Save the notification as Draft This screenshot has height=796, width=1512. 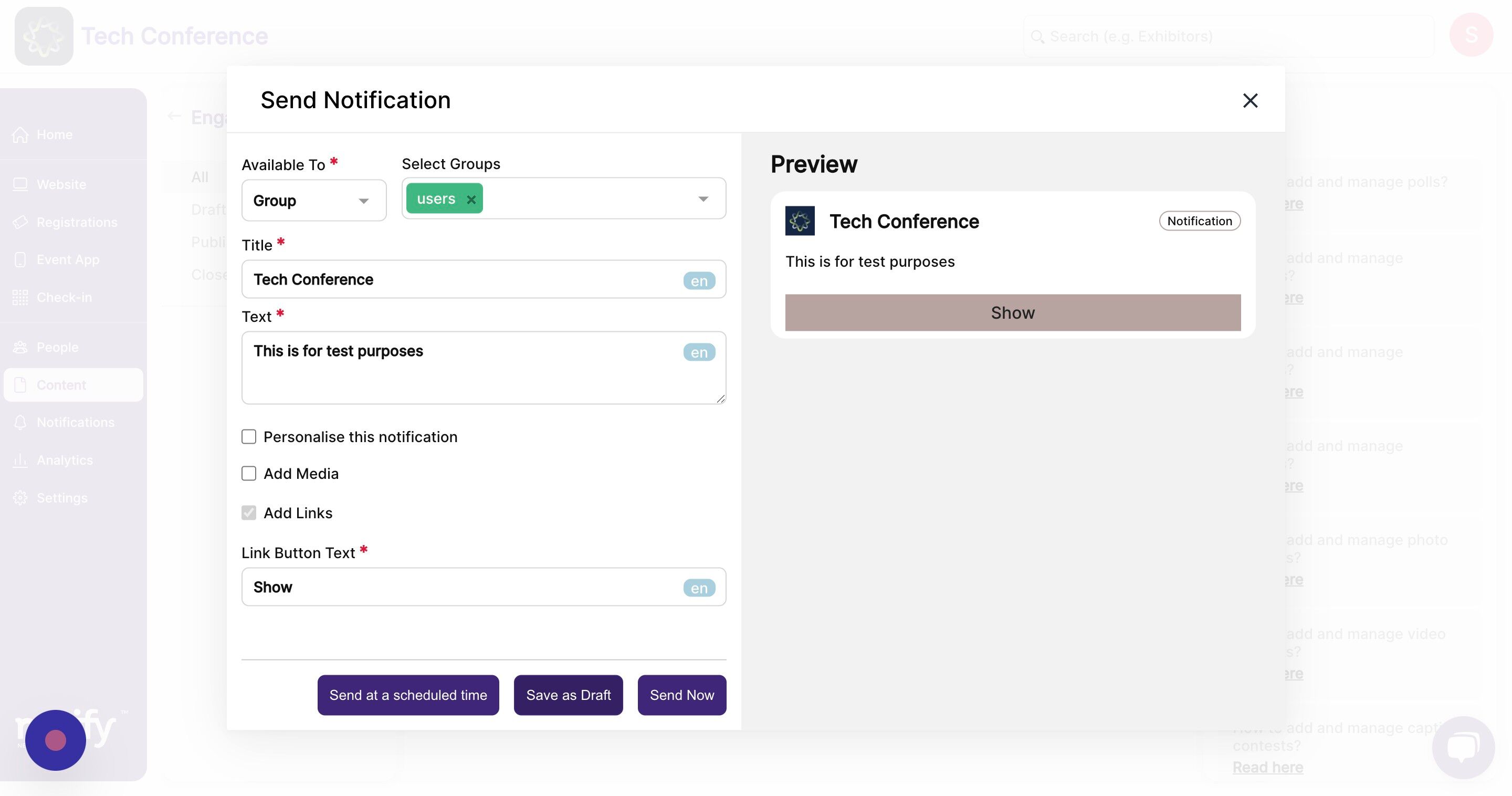point(568,695)
